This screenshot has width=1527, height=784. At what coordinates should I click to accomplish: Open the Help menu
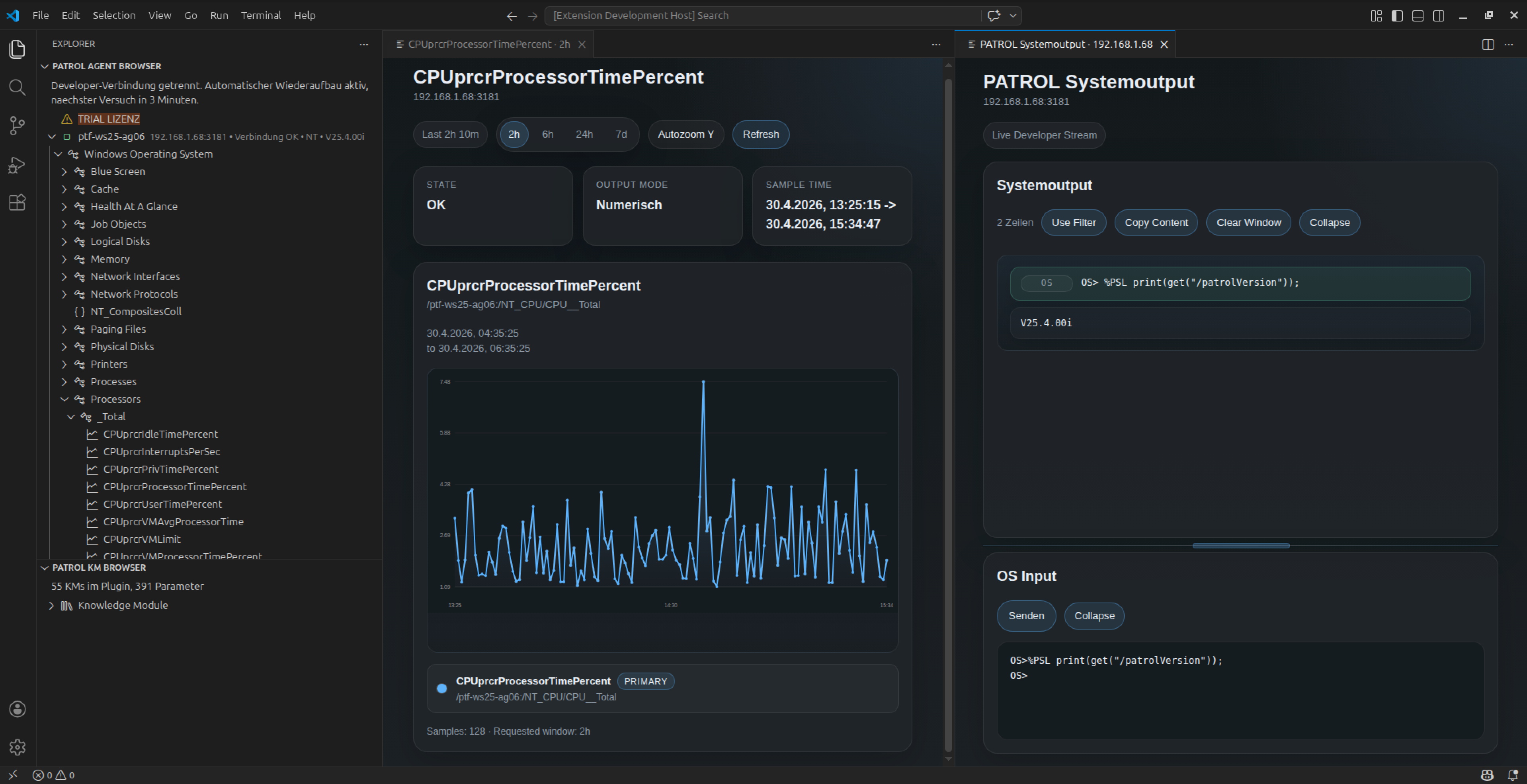[305, 16]
